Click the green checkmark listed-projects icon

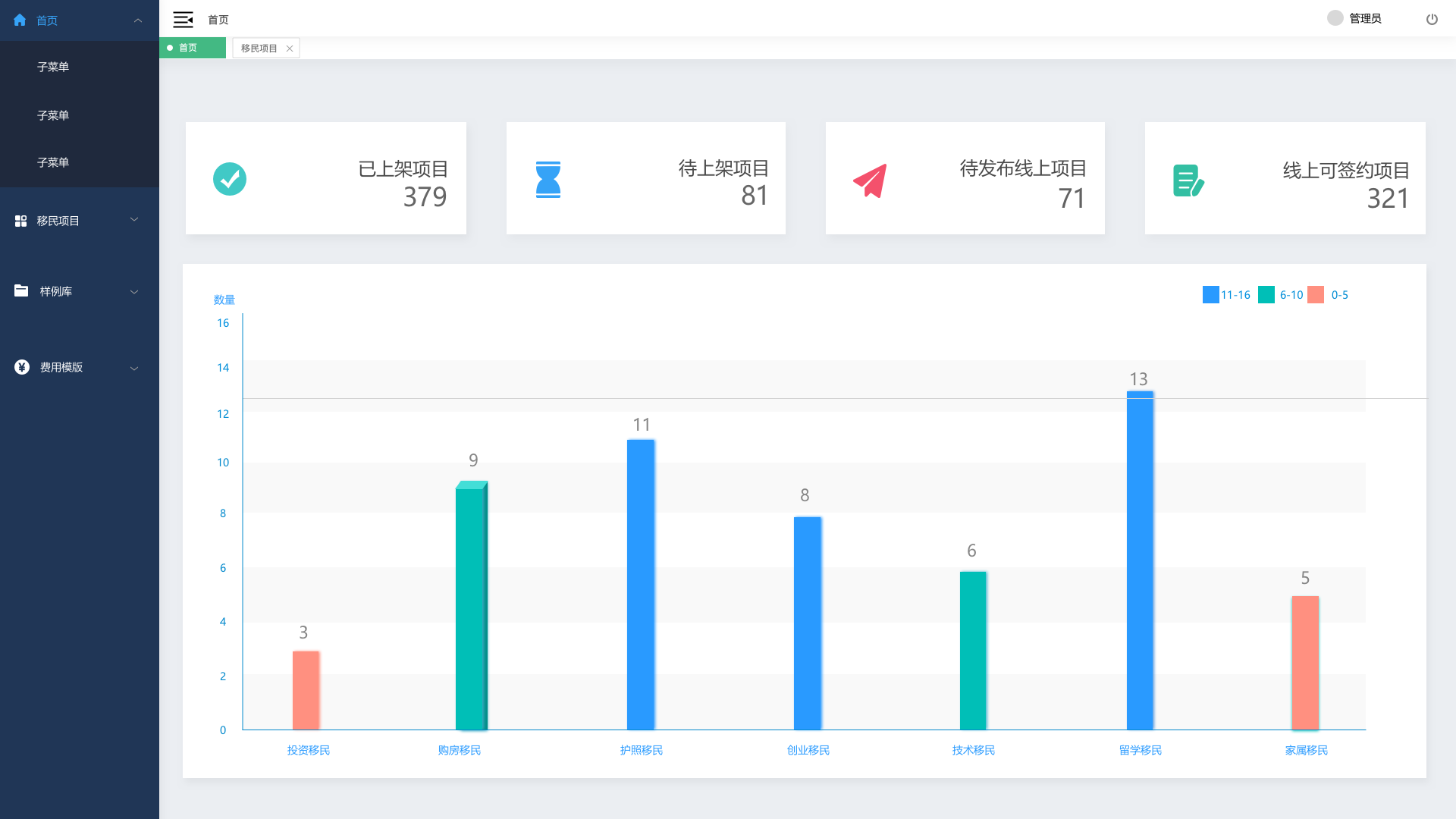tap(230, 179)
